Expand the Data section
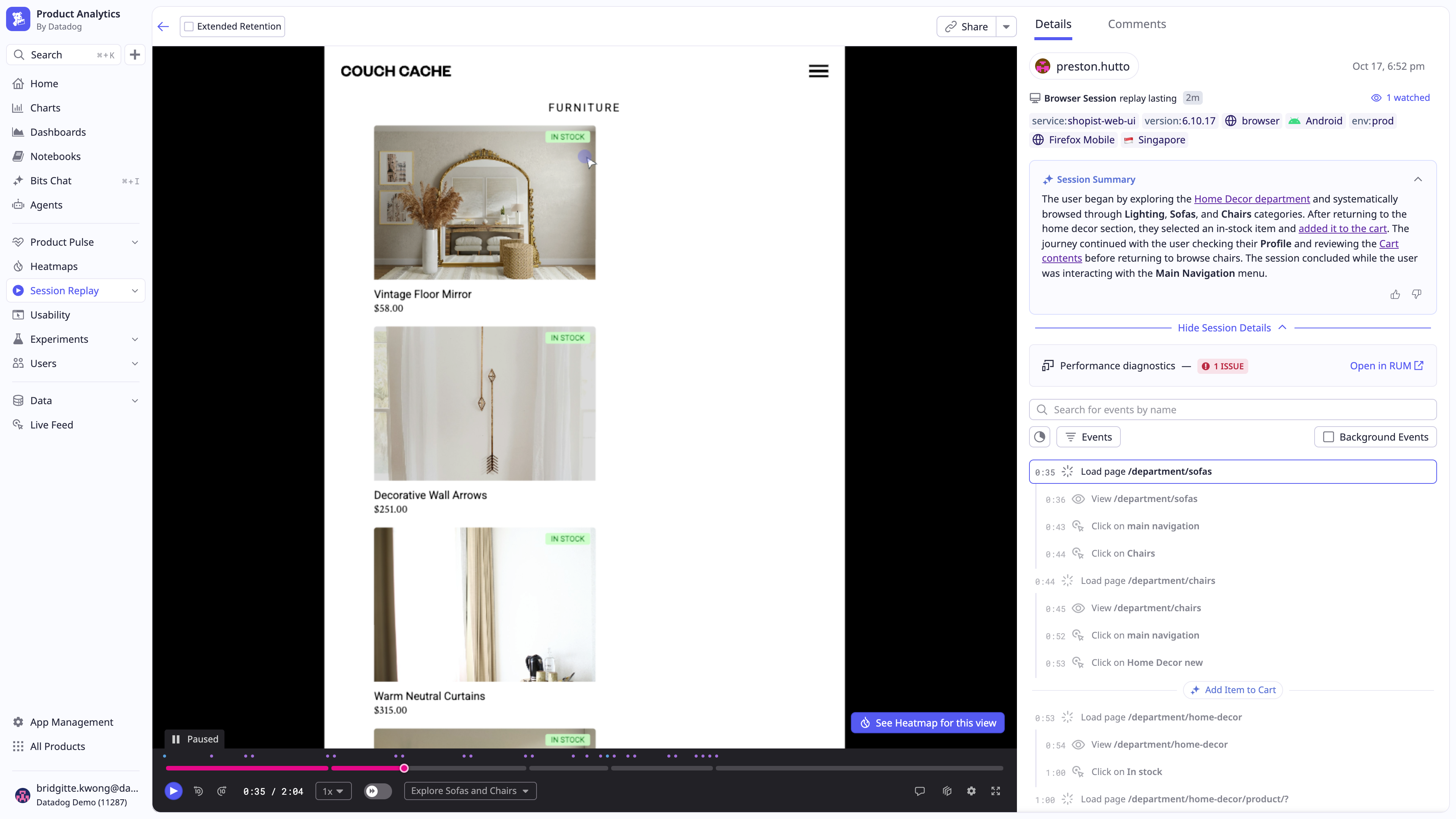Image resolution: width=1456 pixels, height=819 pixels. [135, 400]
